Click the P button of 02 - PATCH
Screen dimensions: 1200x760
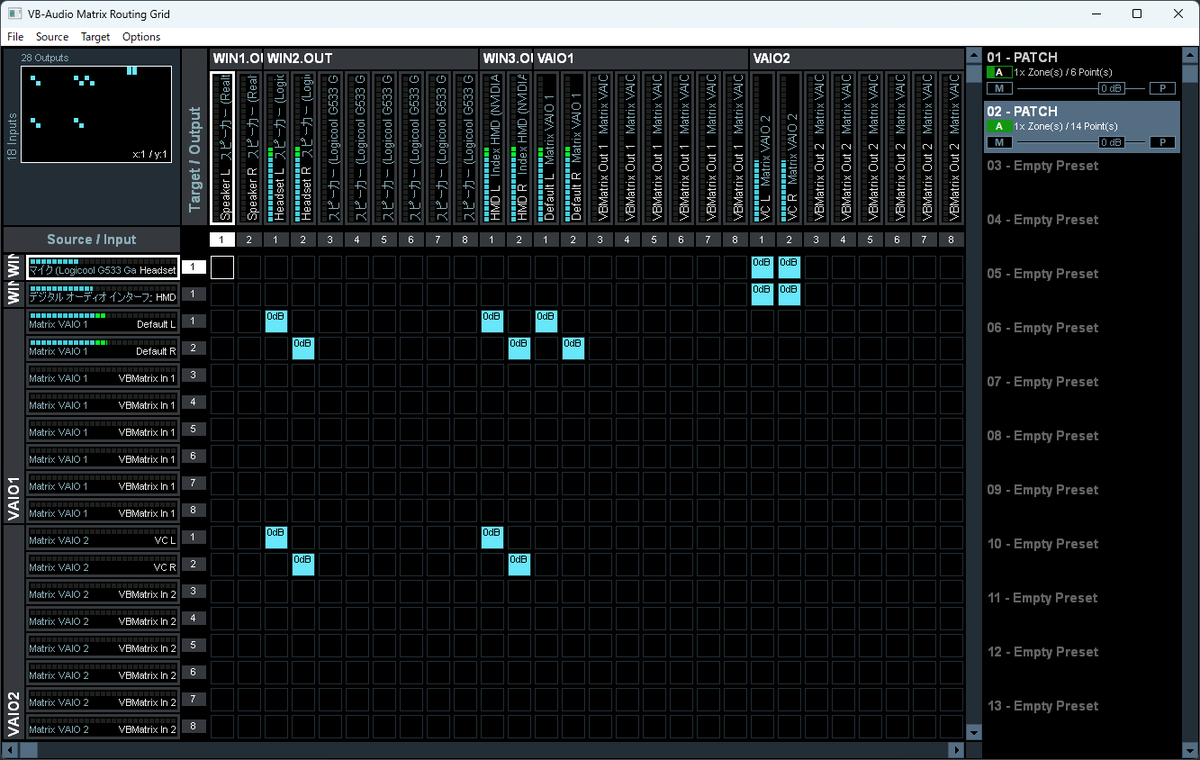1162,142
